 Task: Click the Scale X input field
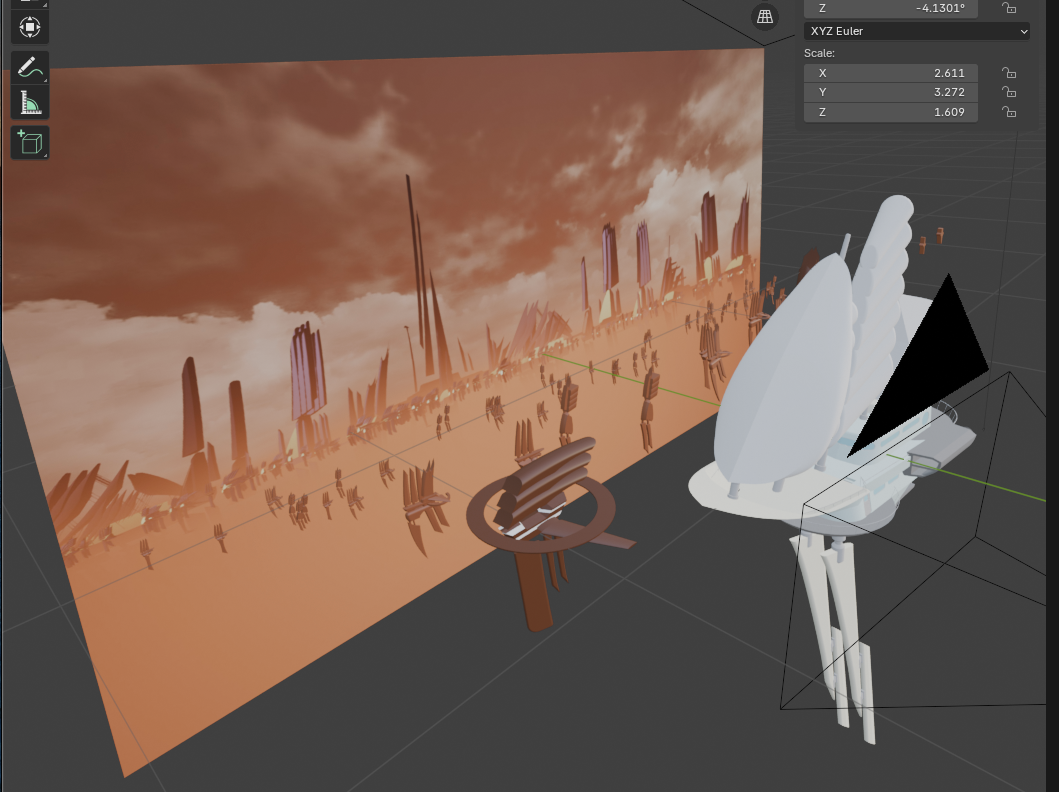pos(890,73)
